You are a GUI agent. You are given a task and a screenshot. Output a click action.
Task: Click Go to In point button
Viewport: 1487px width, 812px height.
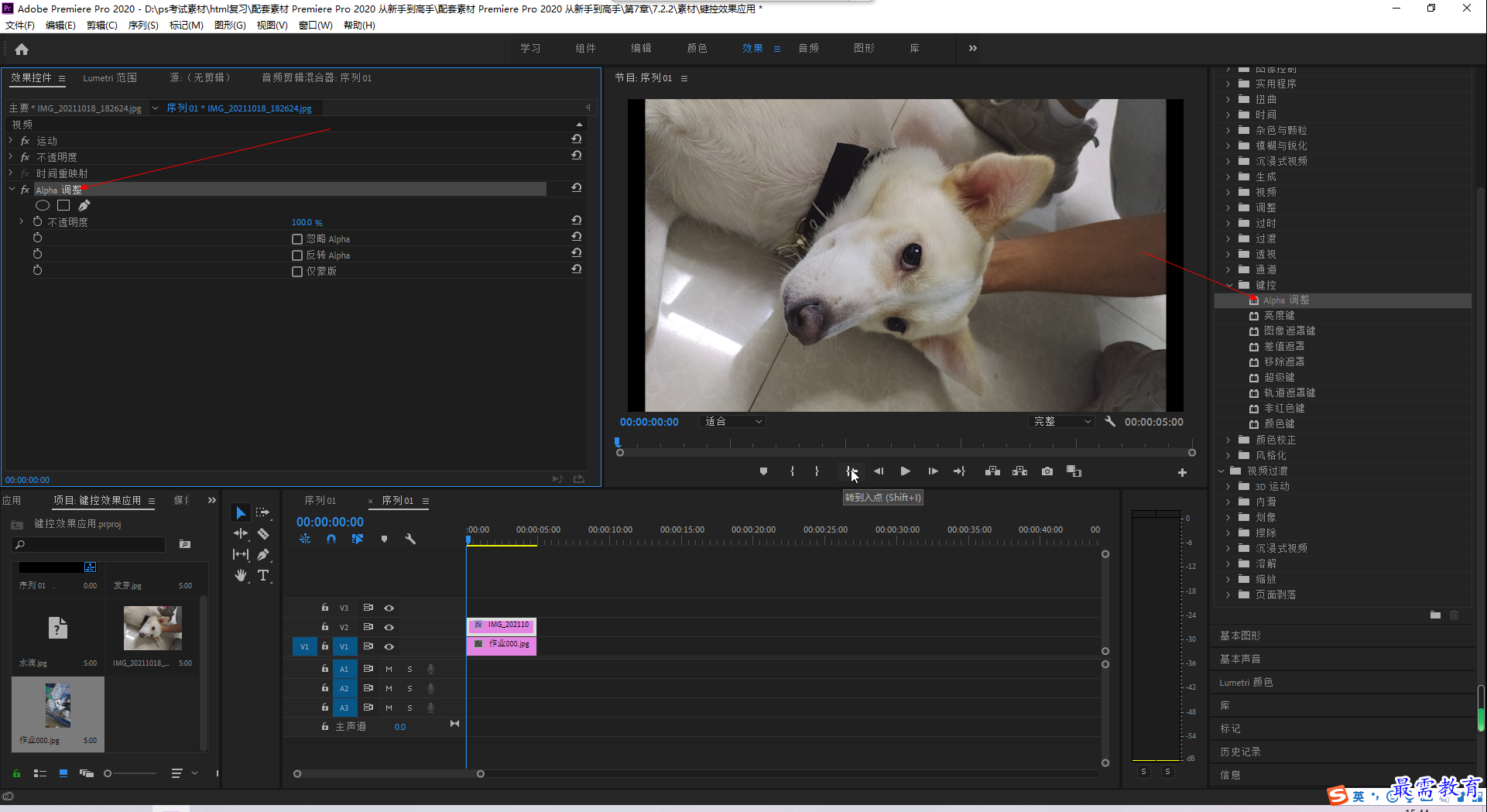click(x=851, y=471)
